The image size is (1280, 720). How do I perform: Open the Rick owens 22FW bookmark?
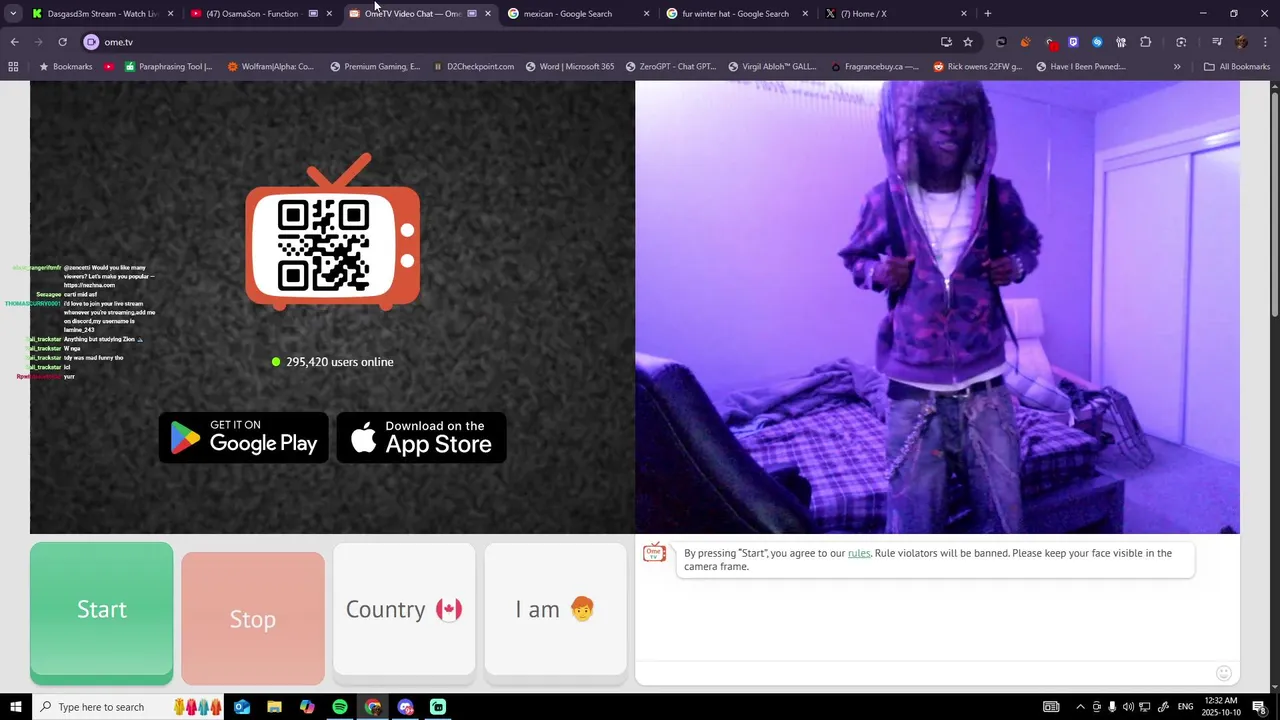(x=978, y=67)
